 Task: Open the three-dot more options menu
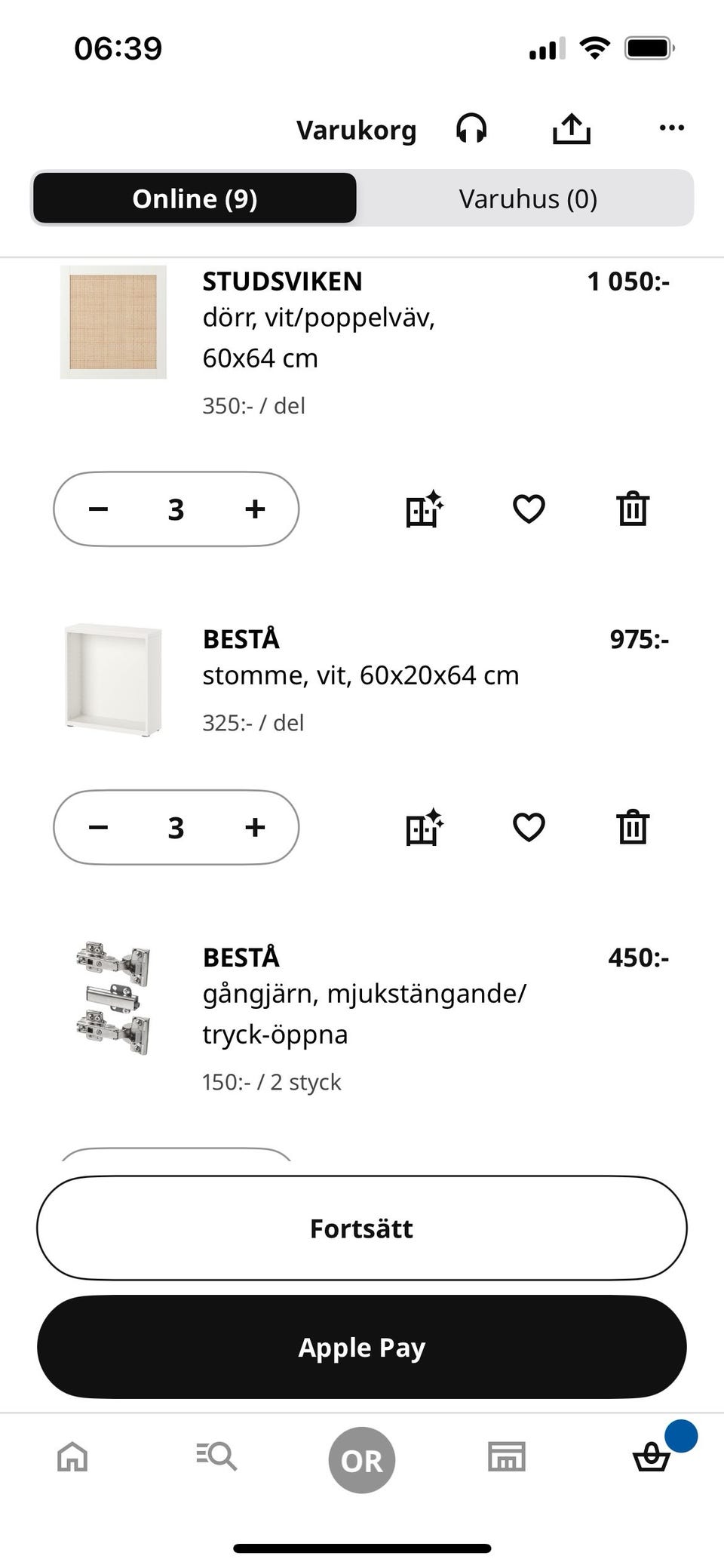pos(671,128)
